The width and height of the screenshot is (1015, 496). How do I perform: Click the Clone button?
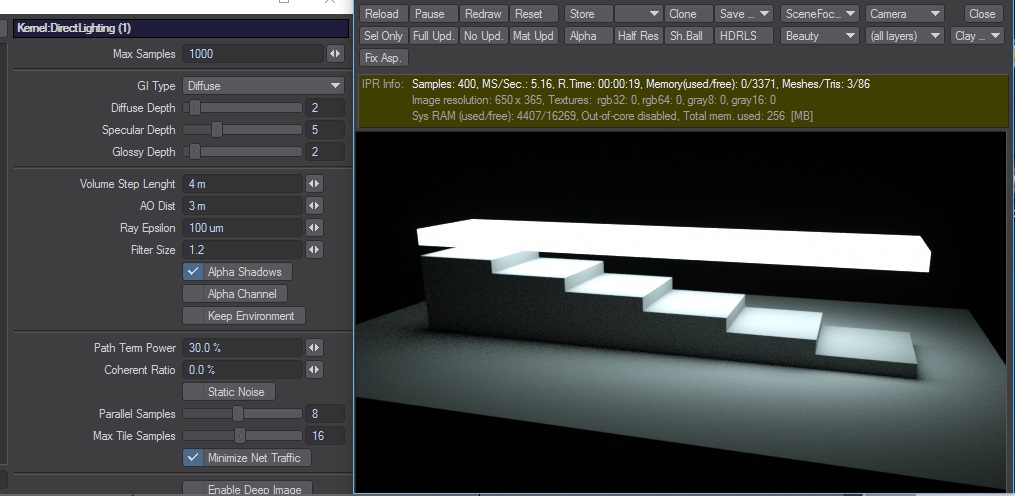click(x=688, y=14)
